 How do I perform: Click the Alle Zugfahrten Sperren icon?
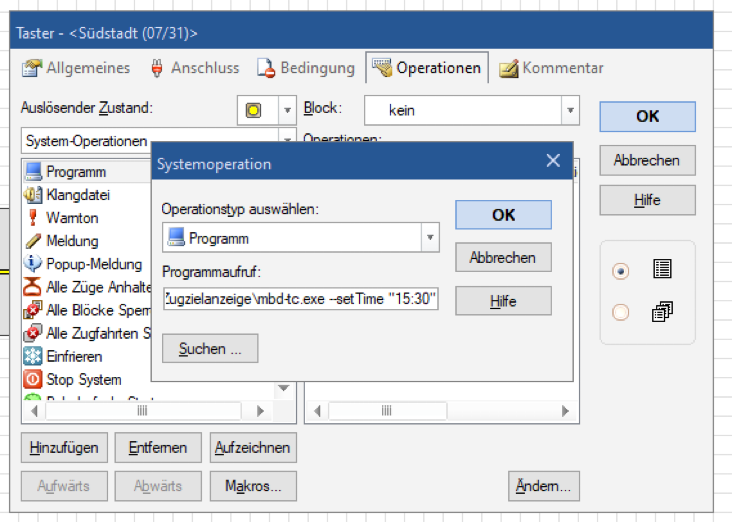33,333
